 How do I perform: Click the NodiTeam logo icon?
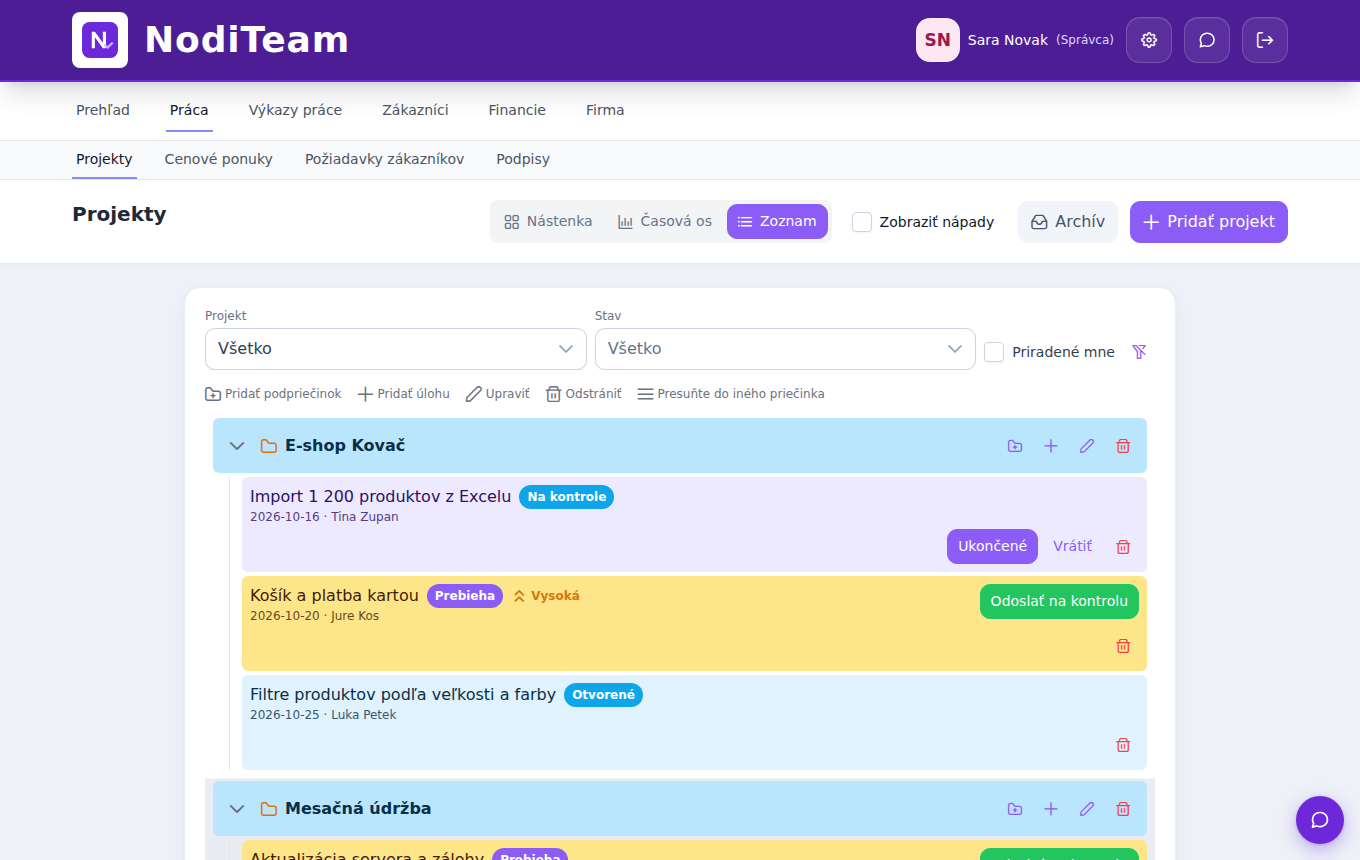100,40
